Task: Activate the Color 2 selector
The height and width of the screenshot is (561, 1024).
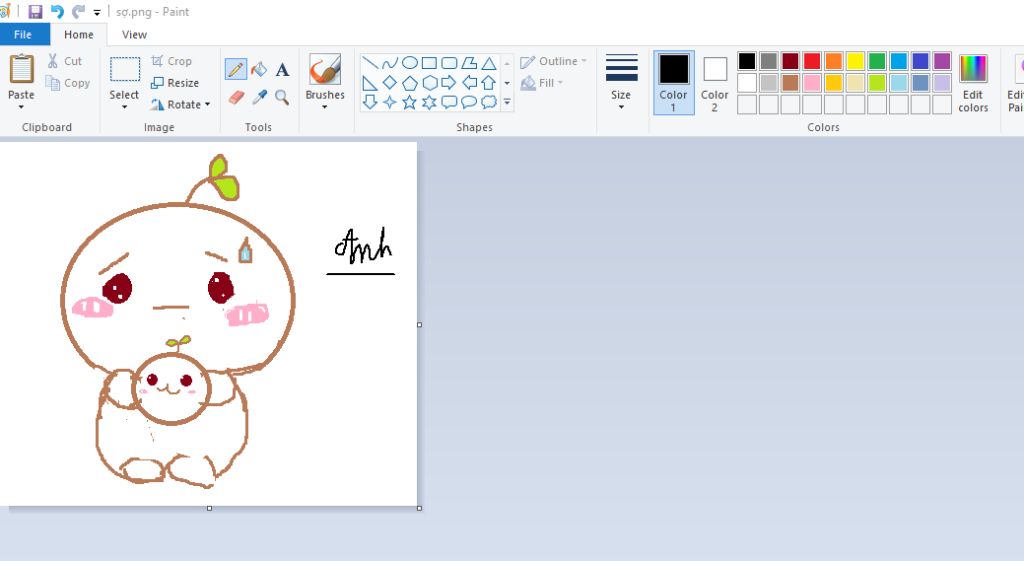Action: click(x=714, y=83)
